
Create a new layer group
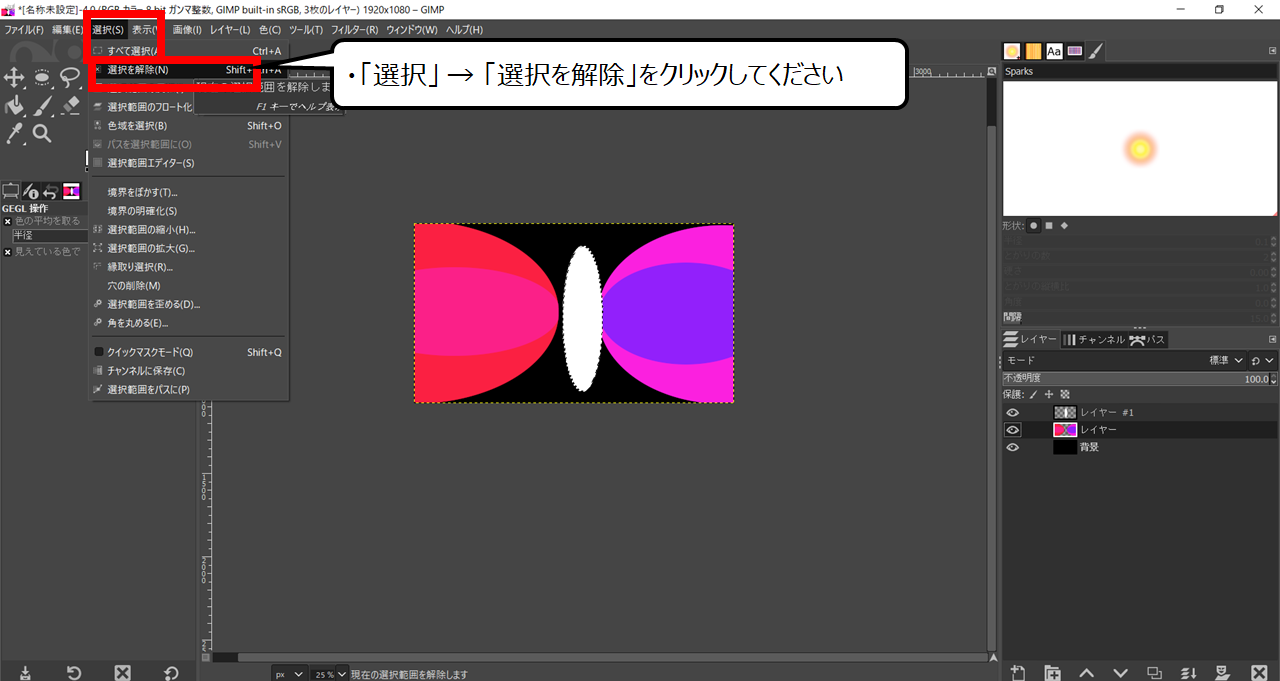(x=1052, y=672)
